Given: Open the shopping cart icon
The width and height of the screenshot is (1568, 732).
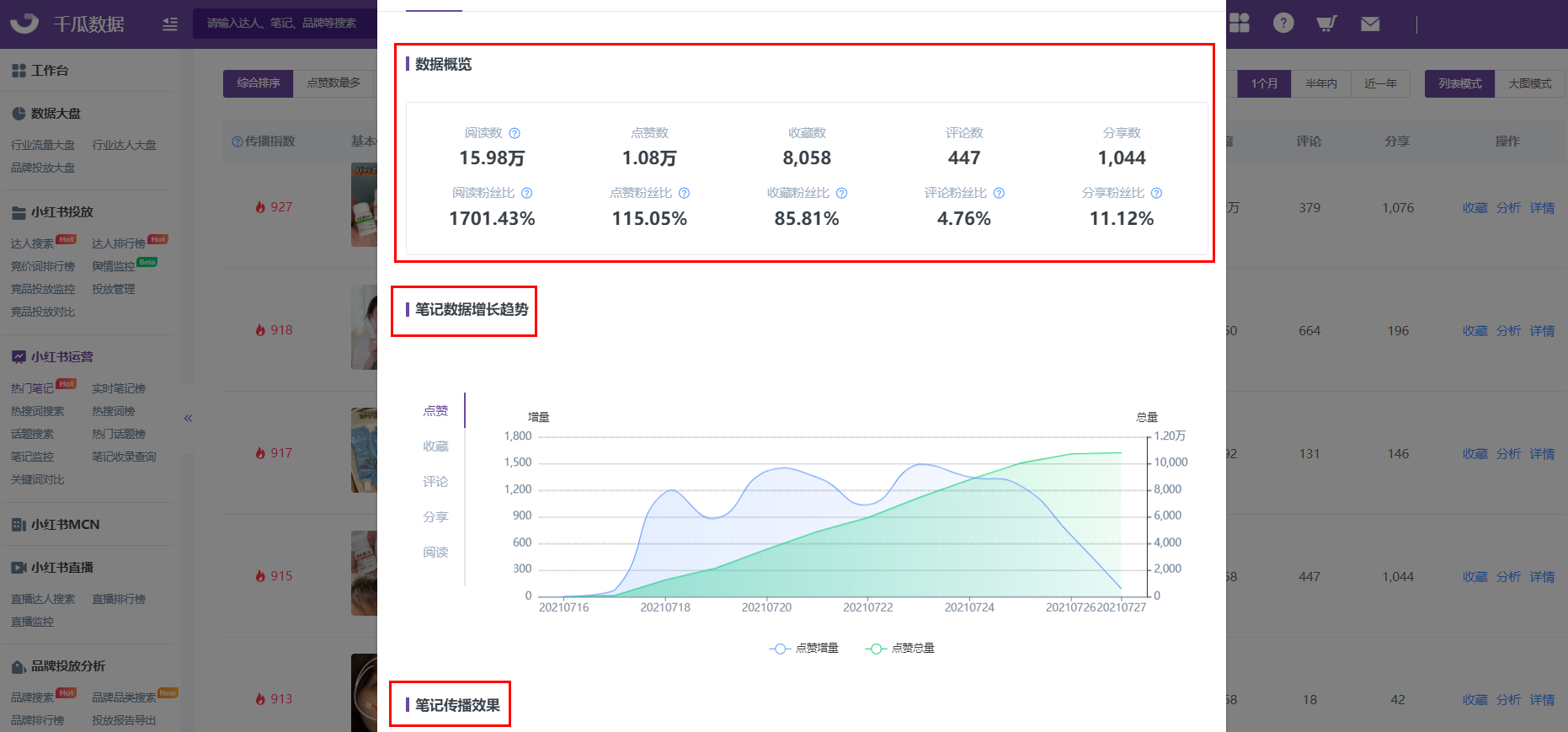Looking at the screenshot, I should [1326, 24].
